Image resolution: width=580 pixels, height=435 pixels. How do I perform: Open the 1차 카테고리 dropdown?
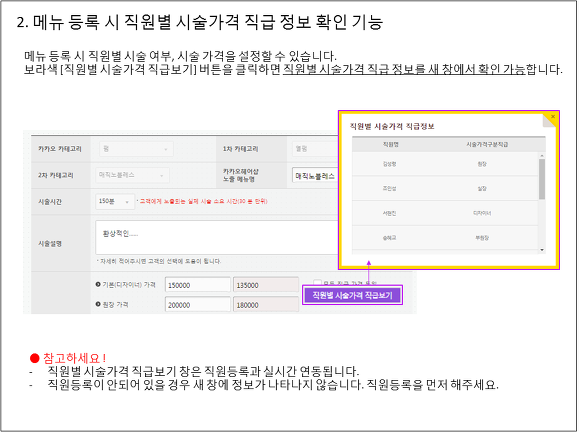[315, 149]
